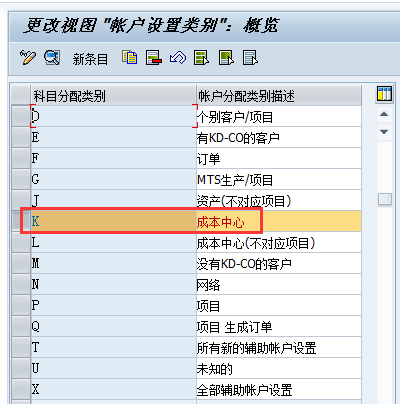This screenshot has height=404, width=400.
Task: Click the select all icon
Action: click(202, 58)
